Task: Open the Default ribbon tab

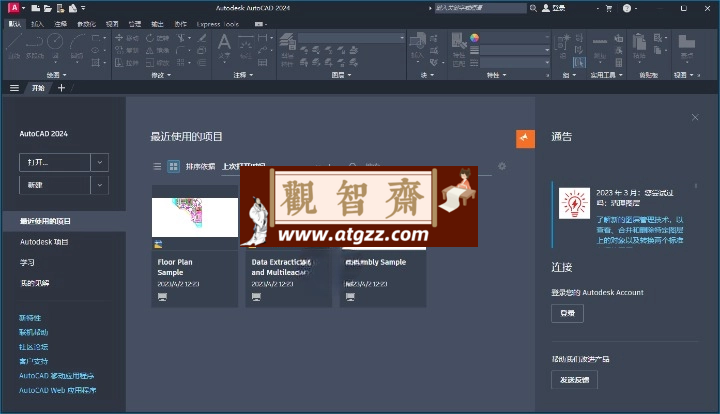Action: click(15, 24)
